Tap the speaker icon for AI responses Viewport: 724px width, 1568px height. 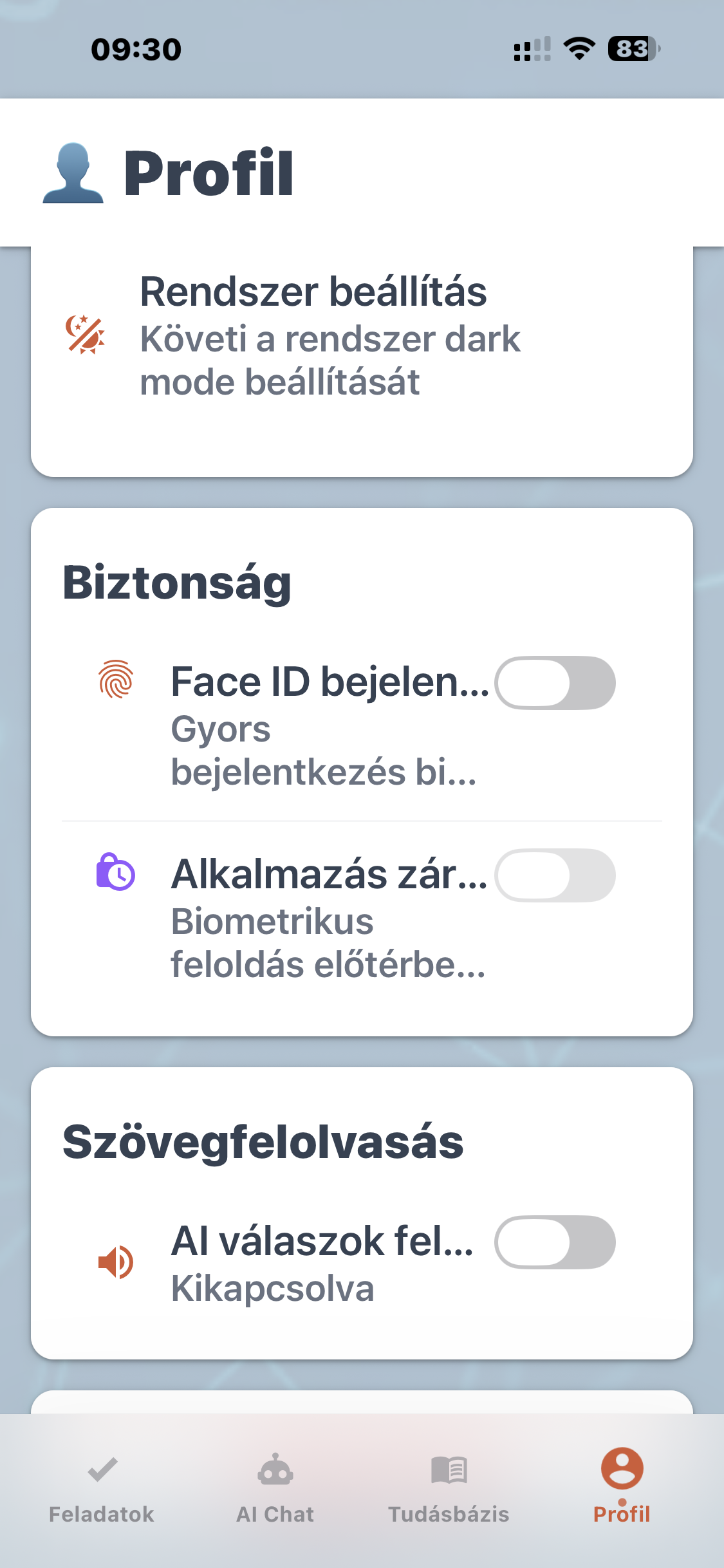click(x=116, y=1262)
